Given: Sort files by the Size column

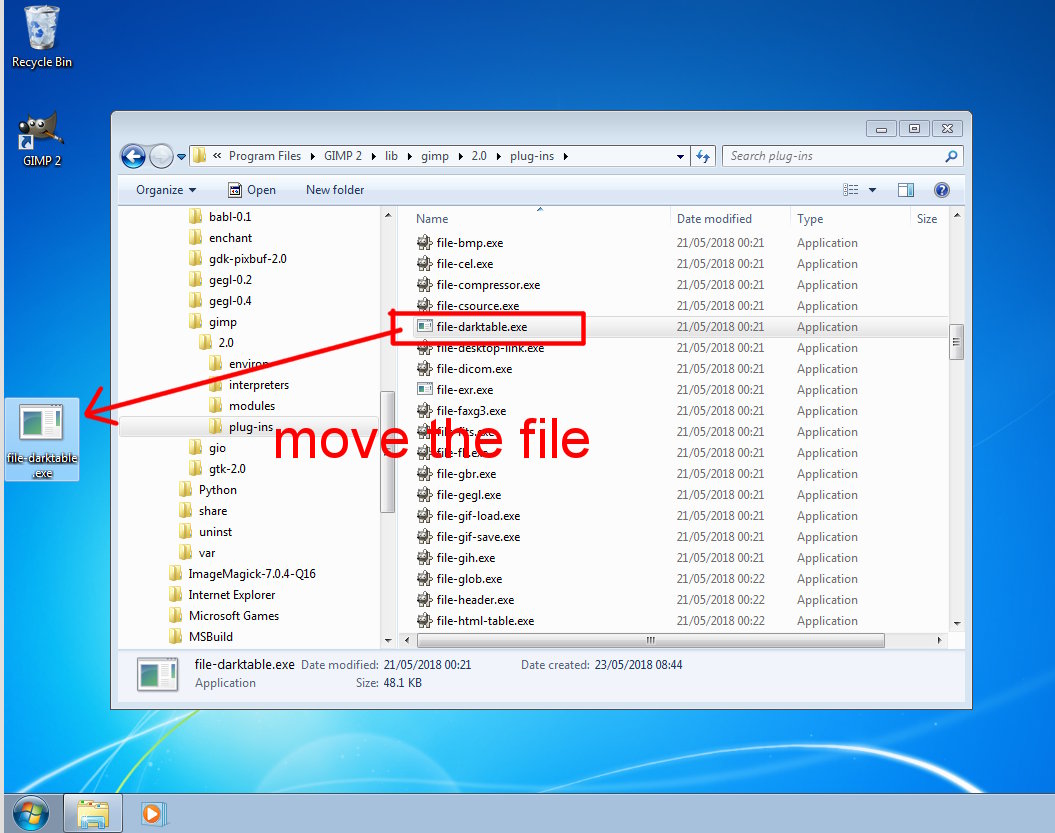Looking at the screenshot, I should (x=929, y=219).
